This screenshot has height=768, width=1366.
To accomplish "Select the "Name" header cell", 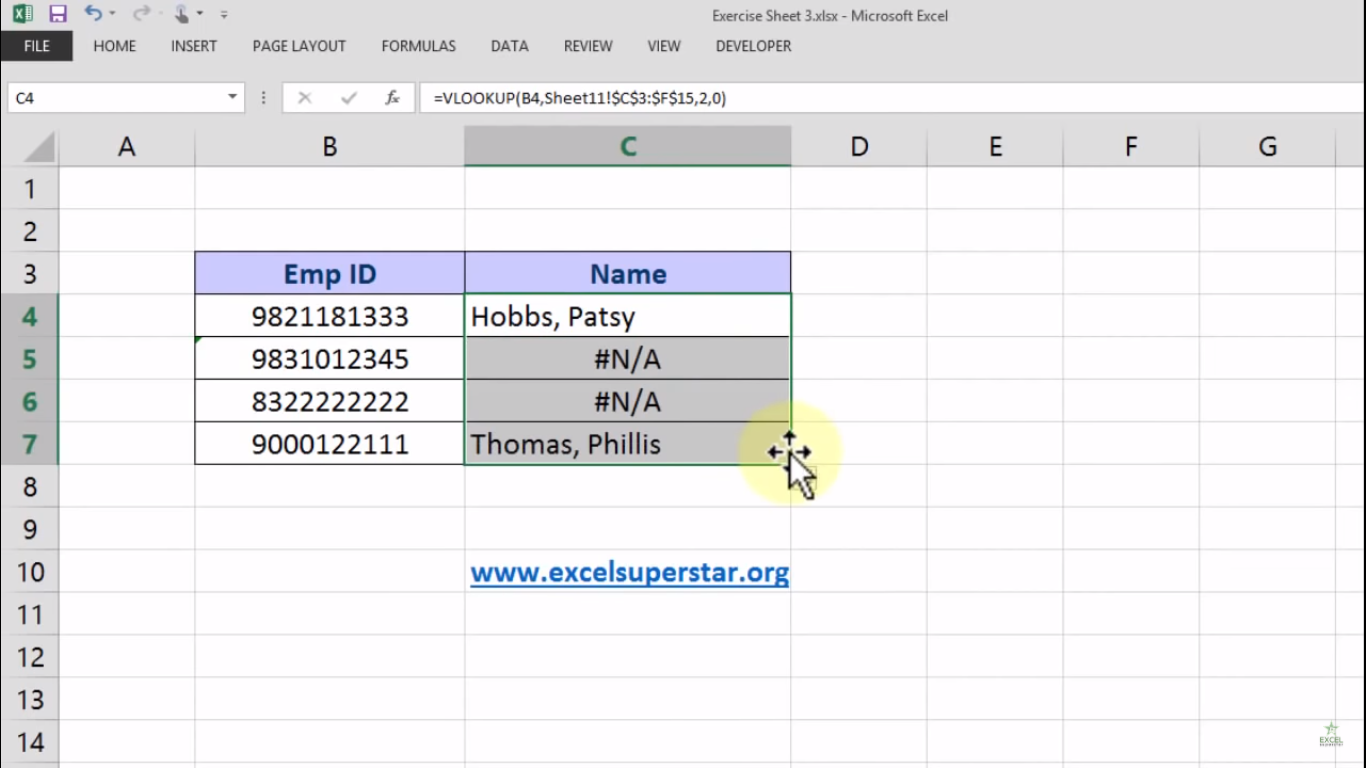I will (628, 273).
